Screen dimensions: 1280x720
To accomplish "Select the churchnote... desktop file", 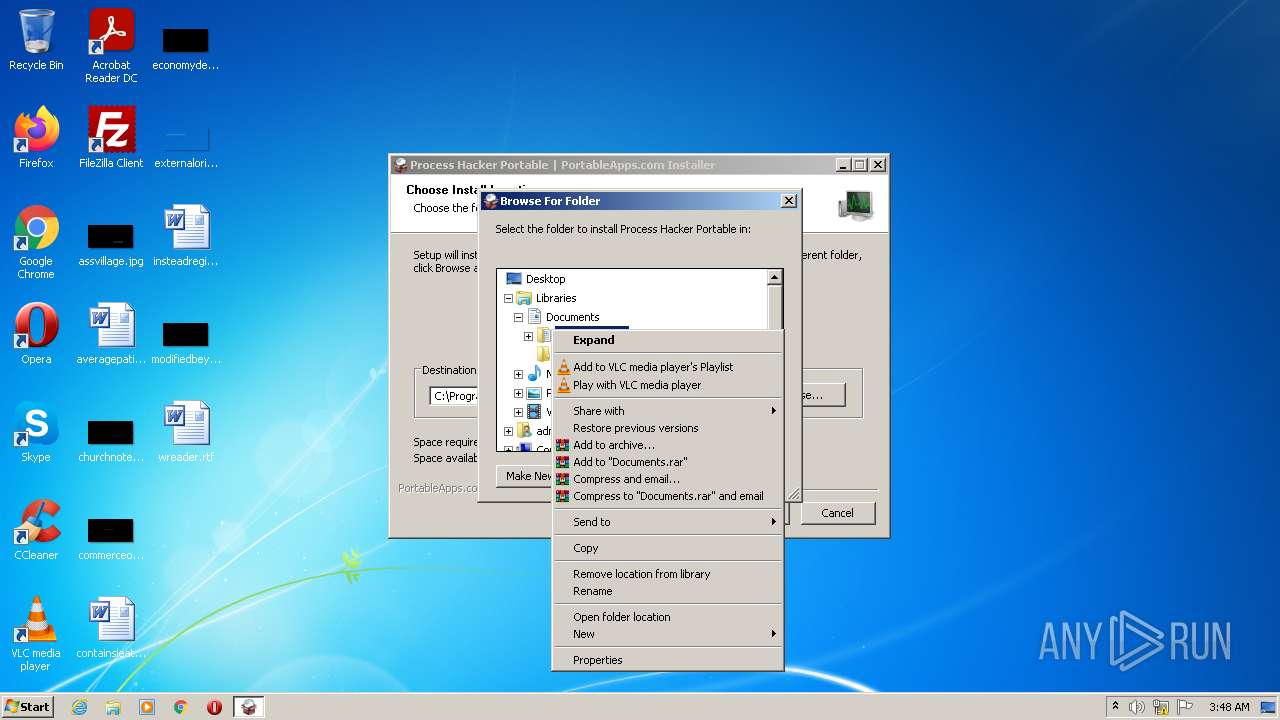I will pos(111,440).
